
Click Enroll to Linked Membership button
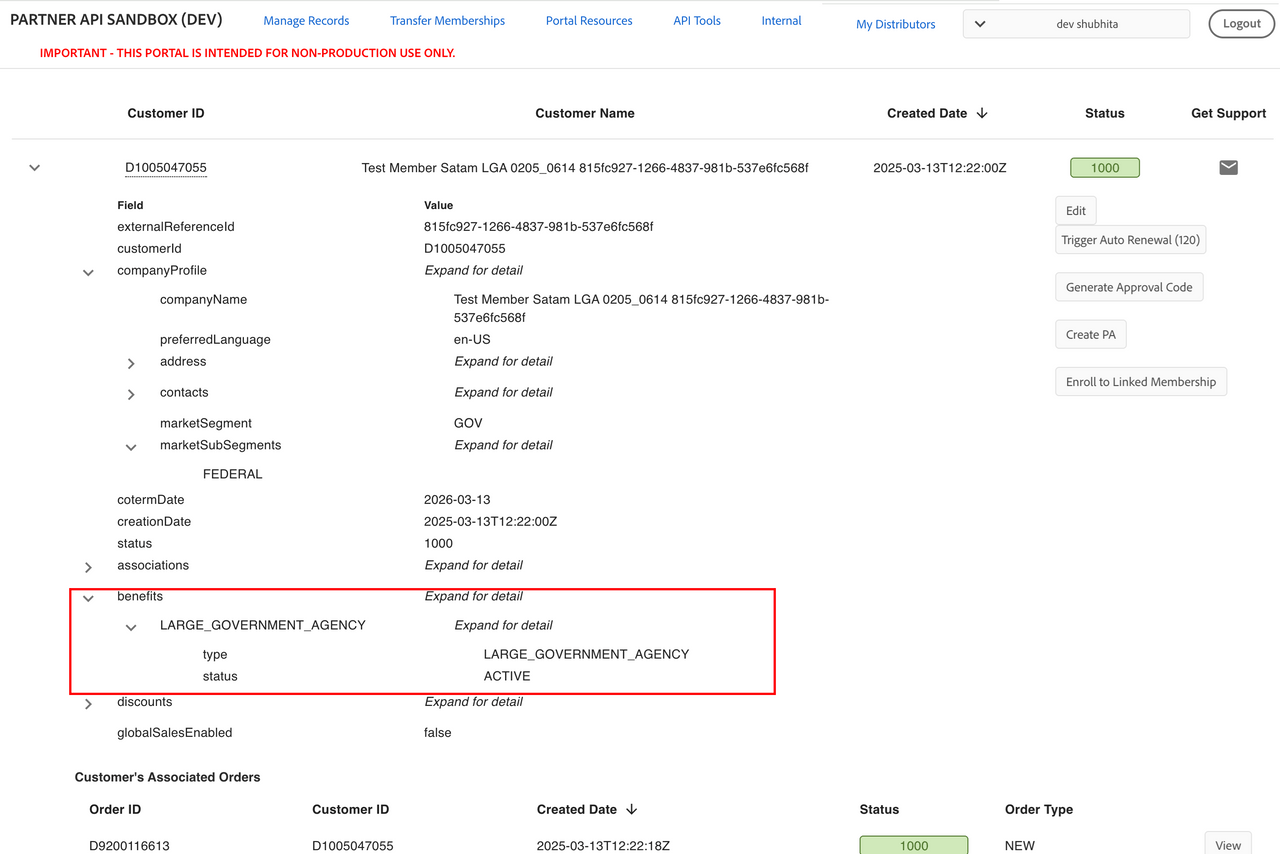1141,382
